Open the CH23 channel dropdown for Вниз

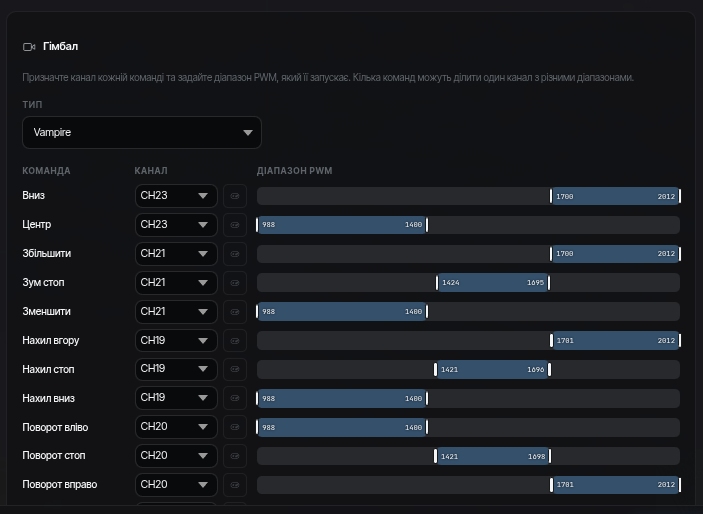point(176,196)
